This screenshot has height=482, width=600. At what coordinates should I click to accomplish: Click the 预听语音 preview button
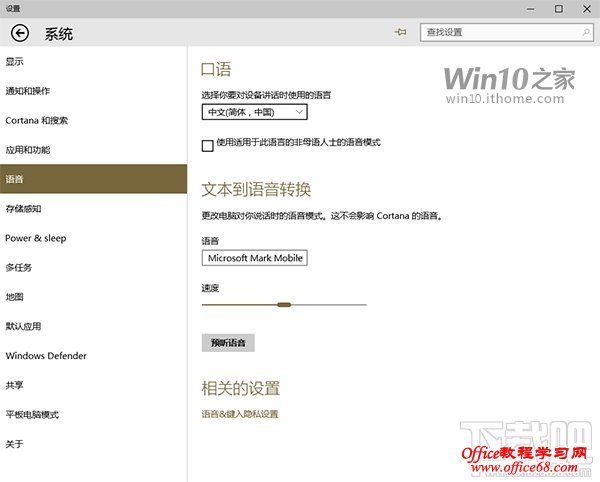[x=228, y=343]
